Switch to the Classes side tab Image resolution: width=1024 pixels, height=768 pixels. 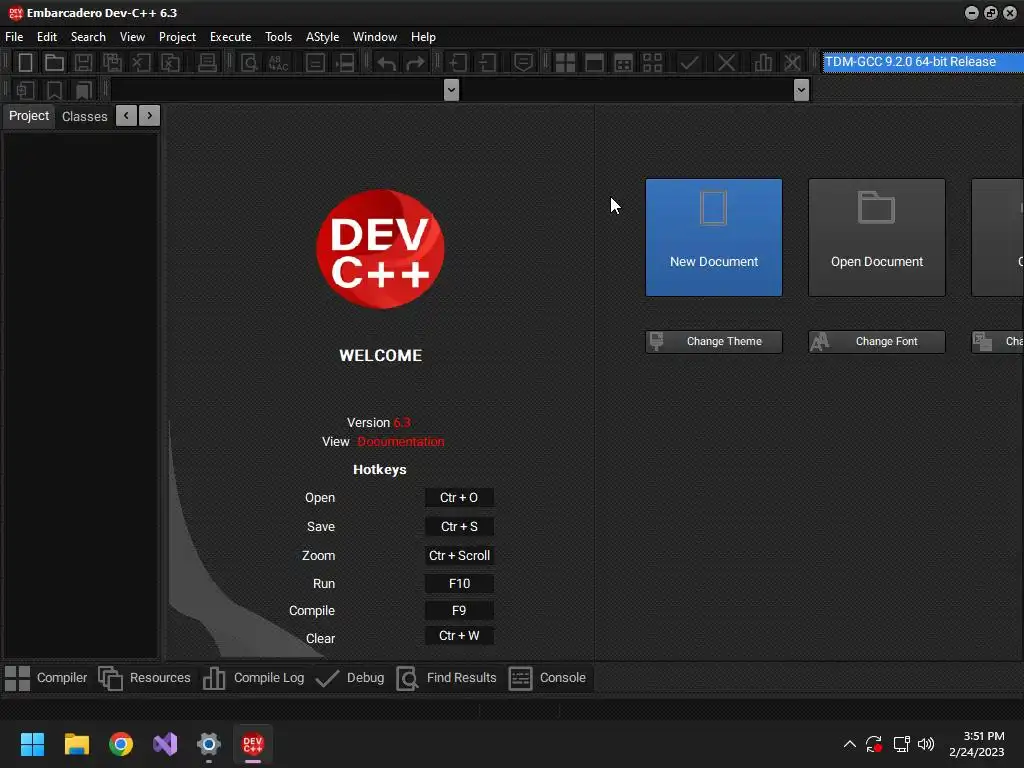(84, 116)
